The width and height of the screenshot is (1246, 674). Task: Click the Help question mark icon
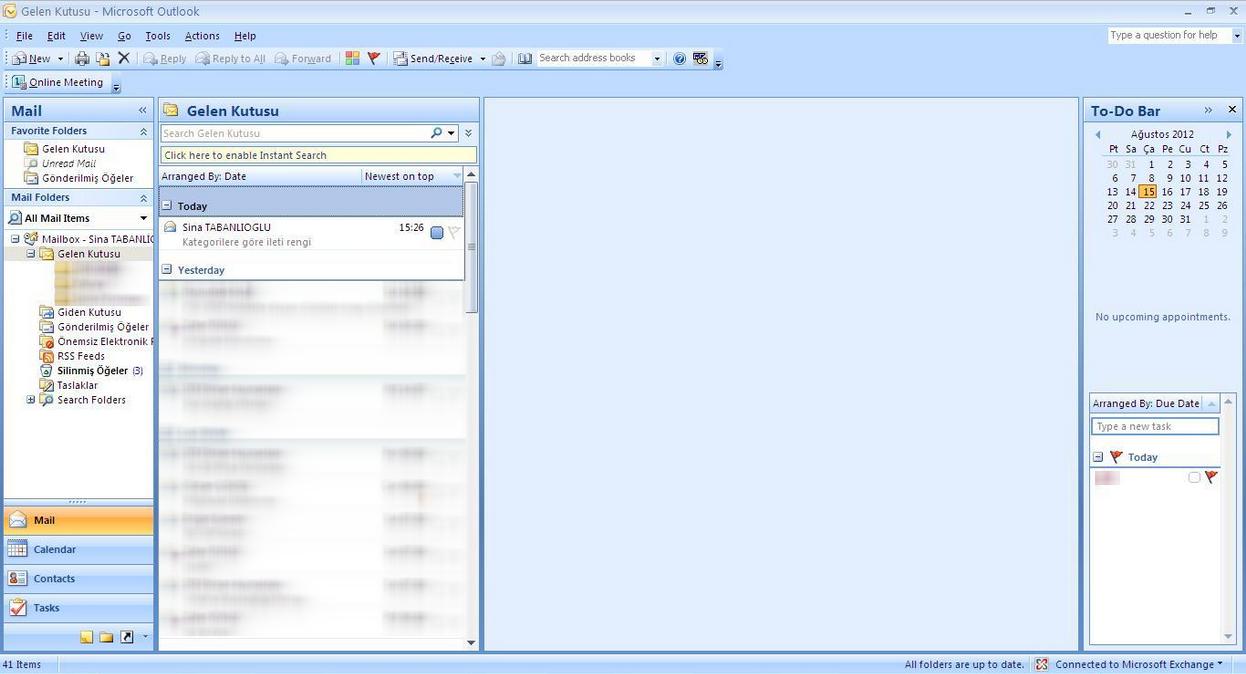[680, 59]
